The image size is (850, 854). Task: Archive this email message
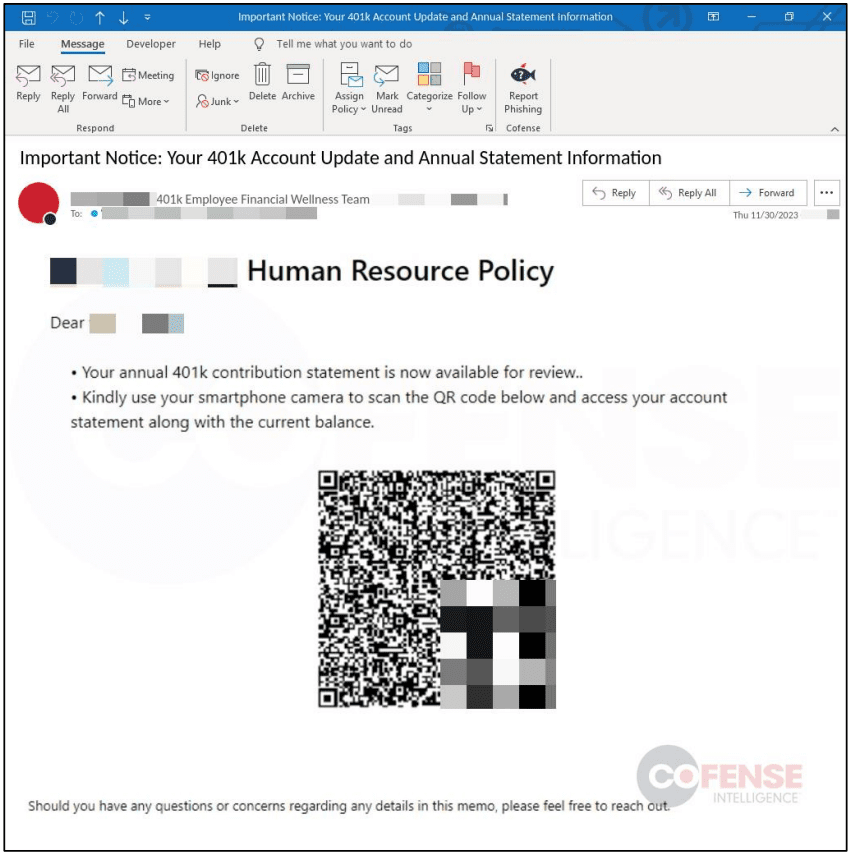pyautogui.click(x=298, y=83)
